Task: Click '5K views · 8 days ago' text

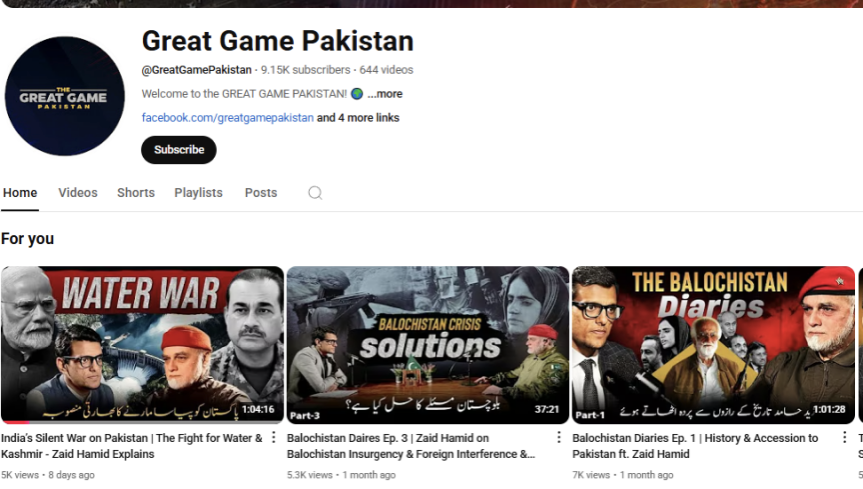Action: pyautogui.click(x=48, y=475)
